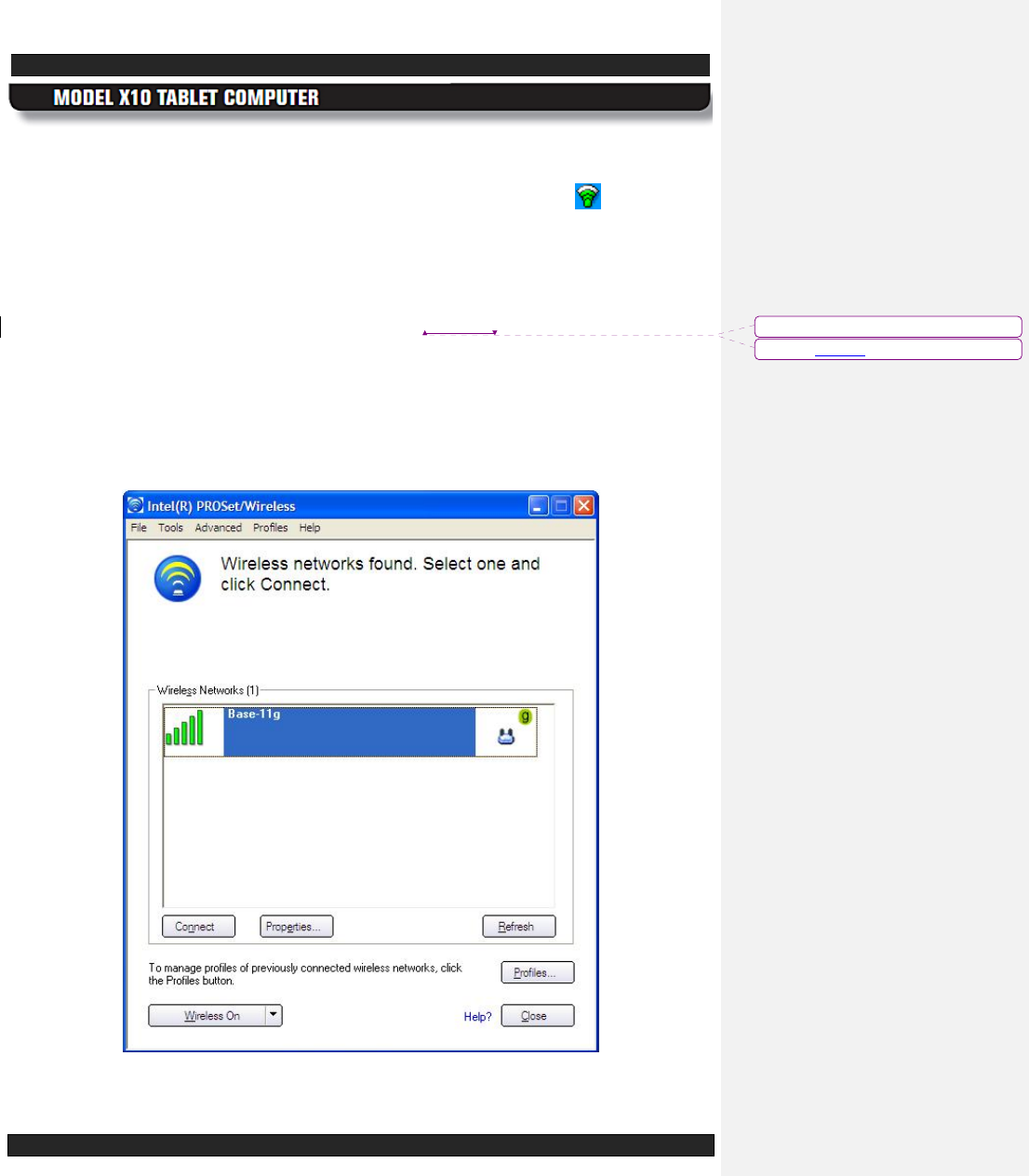Open the Advanced menu
The image size is (1029, 1176).
219,528
